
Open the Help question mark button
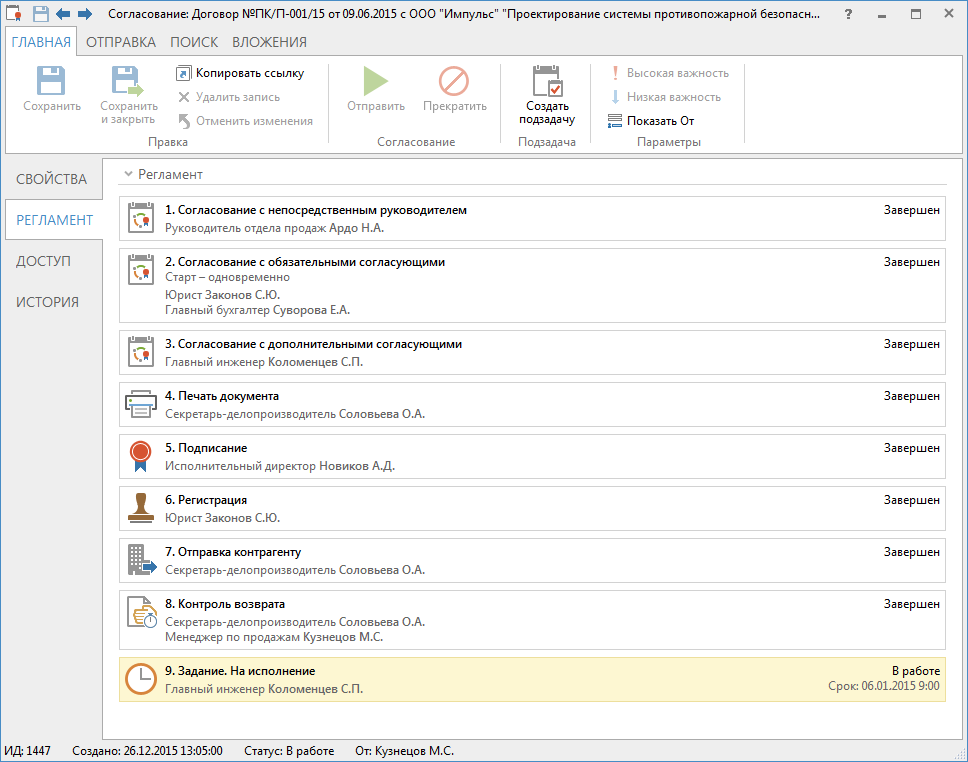[848, 14]
